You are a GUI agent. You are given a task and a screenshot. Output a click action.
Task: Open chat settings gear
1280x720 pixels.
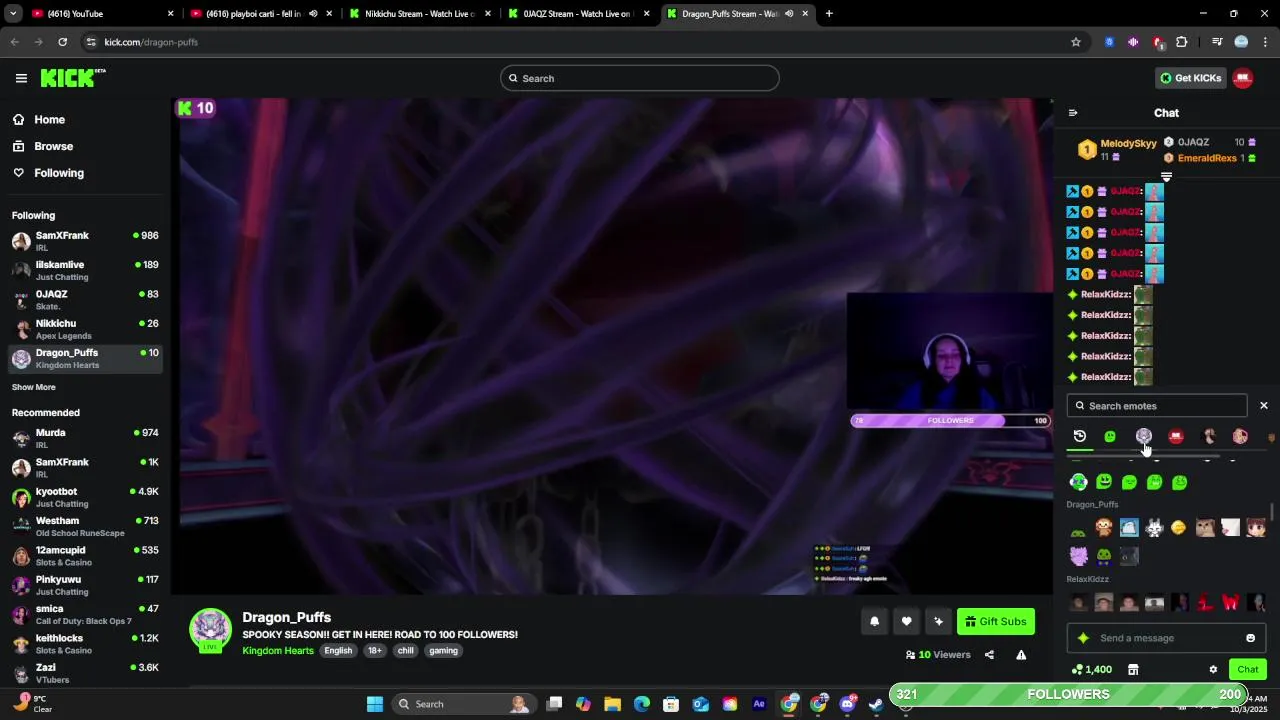(1213, 670)
